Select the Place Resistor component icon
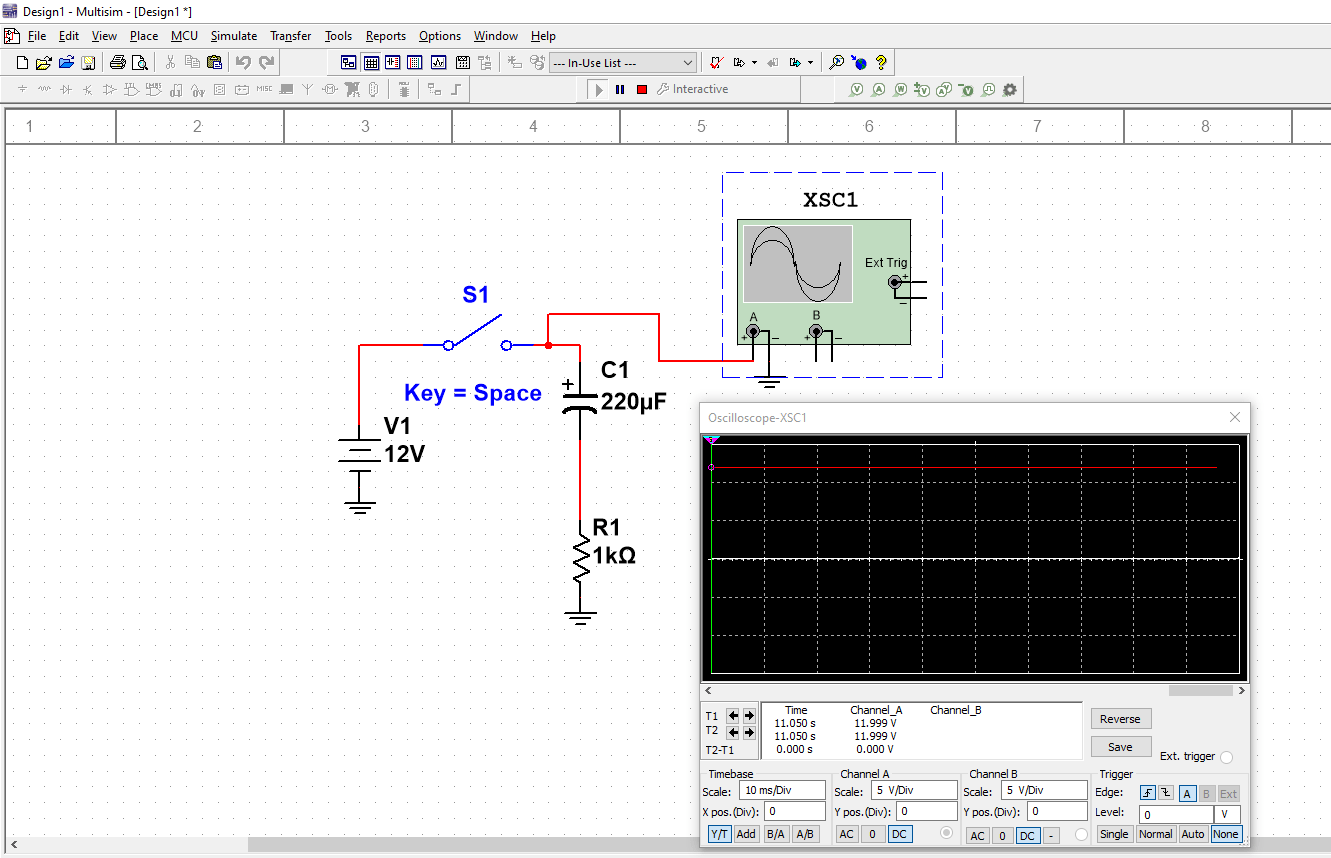This screenshot has height=858, width=1331. coord(43,88)
